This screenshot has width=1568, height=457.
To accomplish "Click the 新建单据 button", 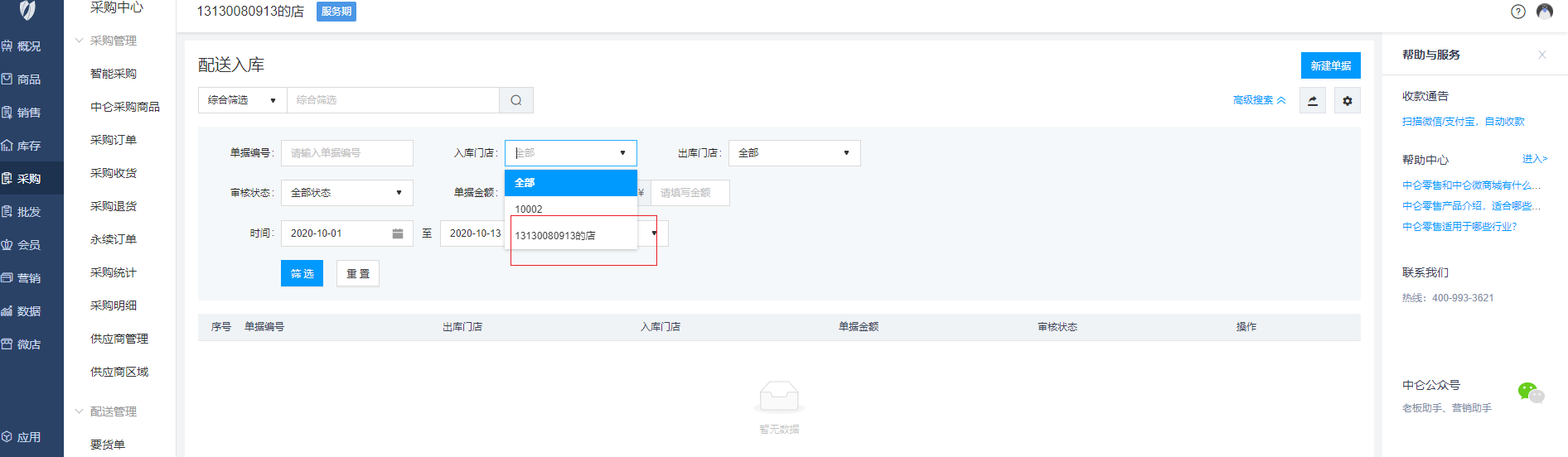I will click(x=1330, y=65).
